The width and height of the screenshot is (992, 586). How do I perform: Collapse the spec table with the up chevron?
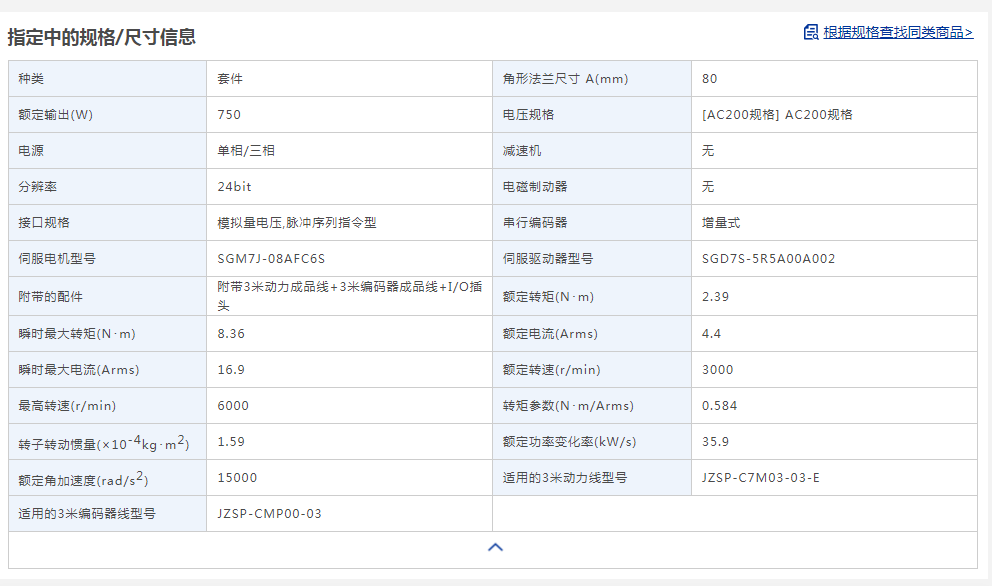tap(495, 547)
